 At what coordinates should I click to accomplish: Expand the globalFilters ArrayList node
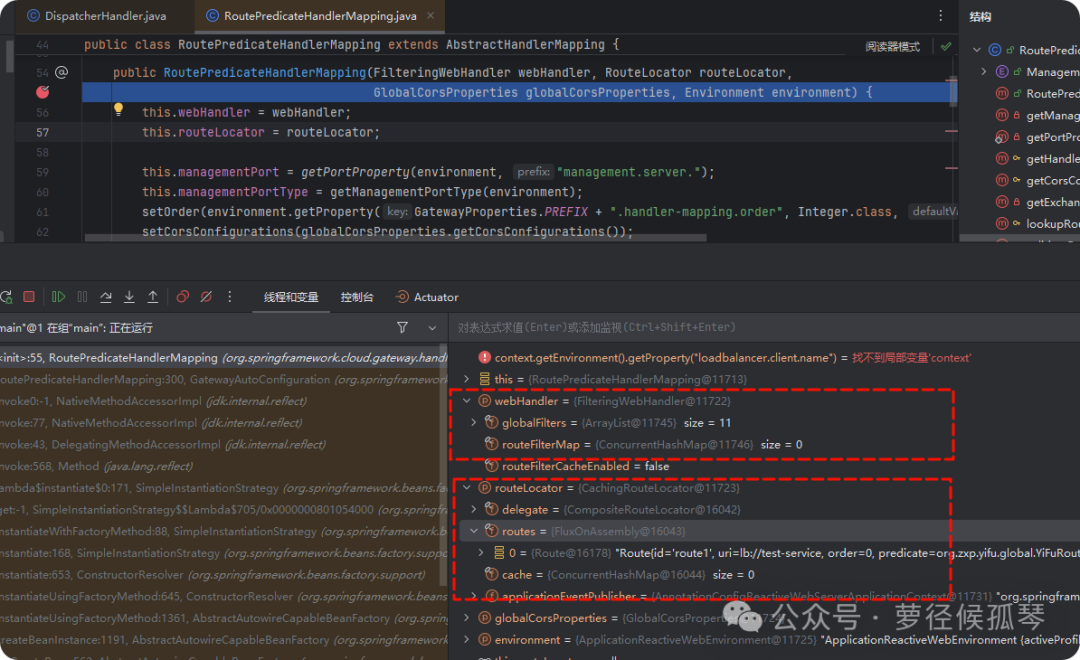tap(473, 422)
